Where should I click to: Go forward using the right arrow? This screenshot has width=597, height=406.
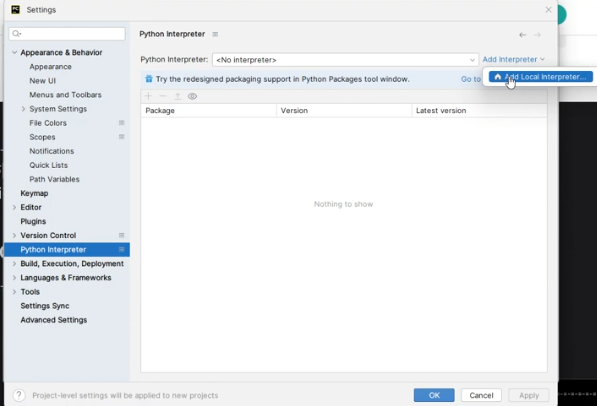[x=537, y=35]
